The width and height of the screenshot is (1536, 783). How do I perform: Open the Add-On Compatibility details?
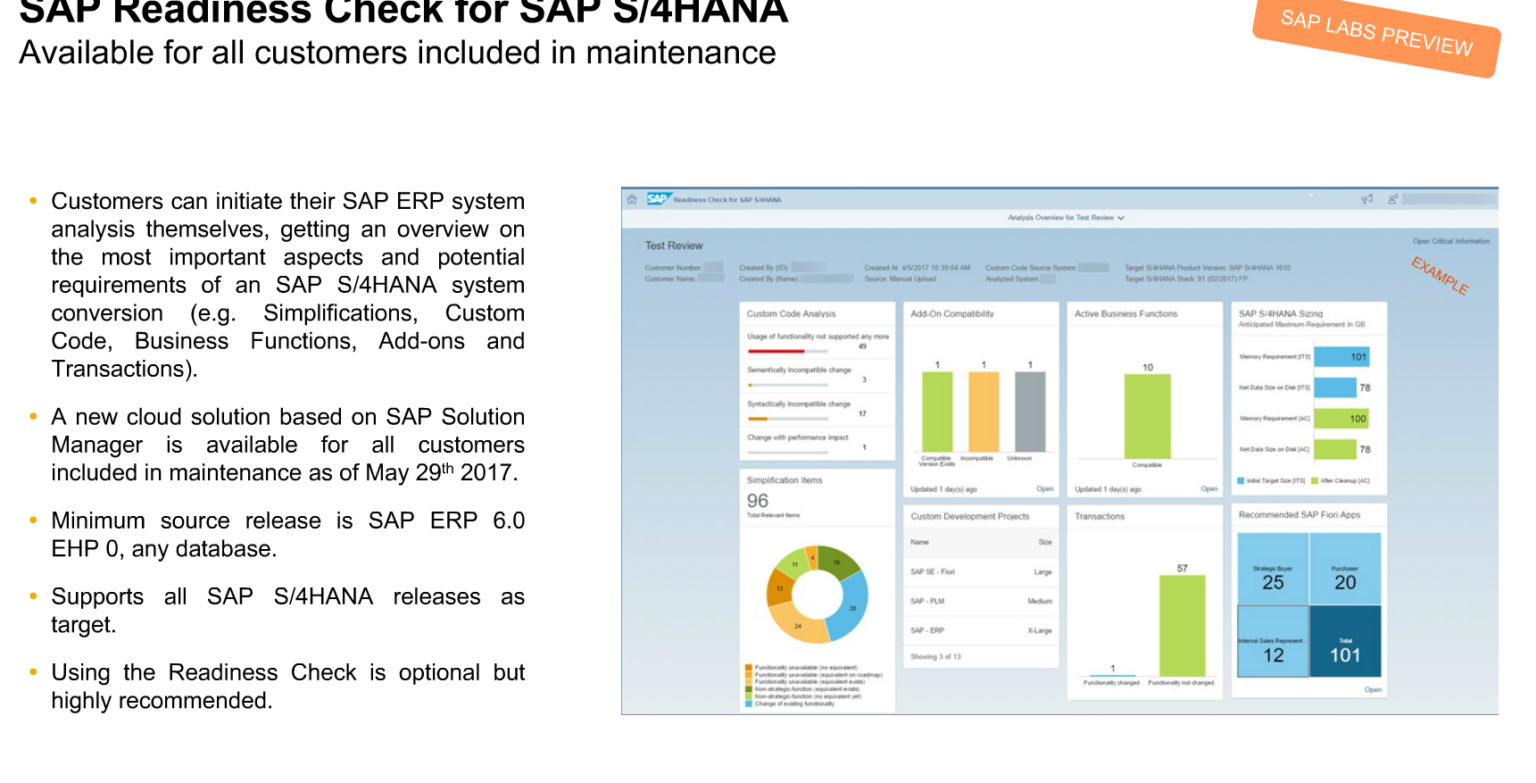click(1044, 487)
